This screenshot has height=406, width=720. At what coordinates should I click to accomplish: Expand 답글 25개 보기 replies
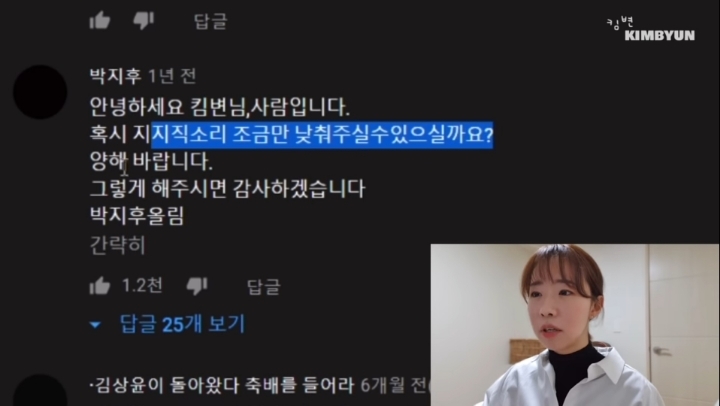tap(182, 324)
